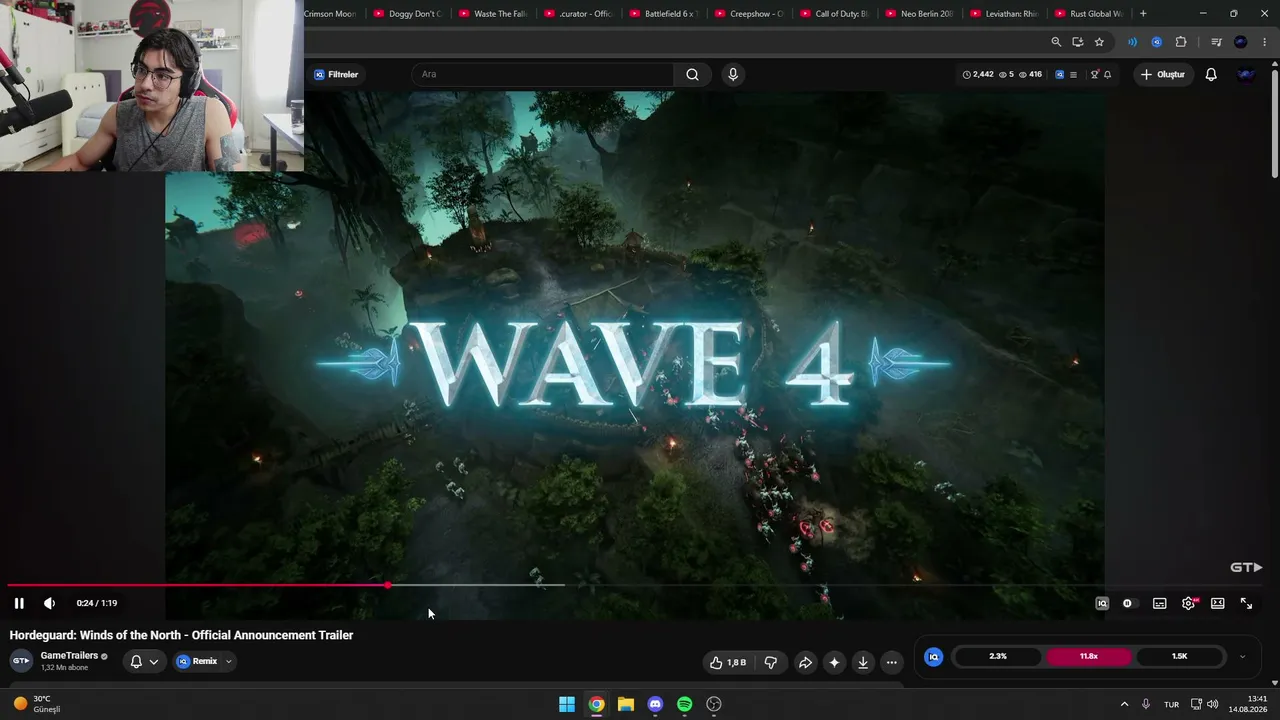Open YouTube notifications bell
The image size is (1280, 720).
click(1211, 74)
